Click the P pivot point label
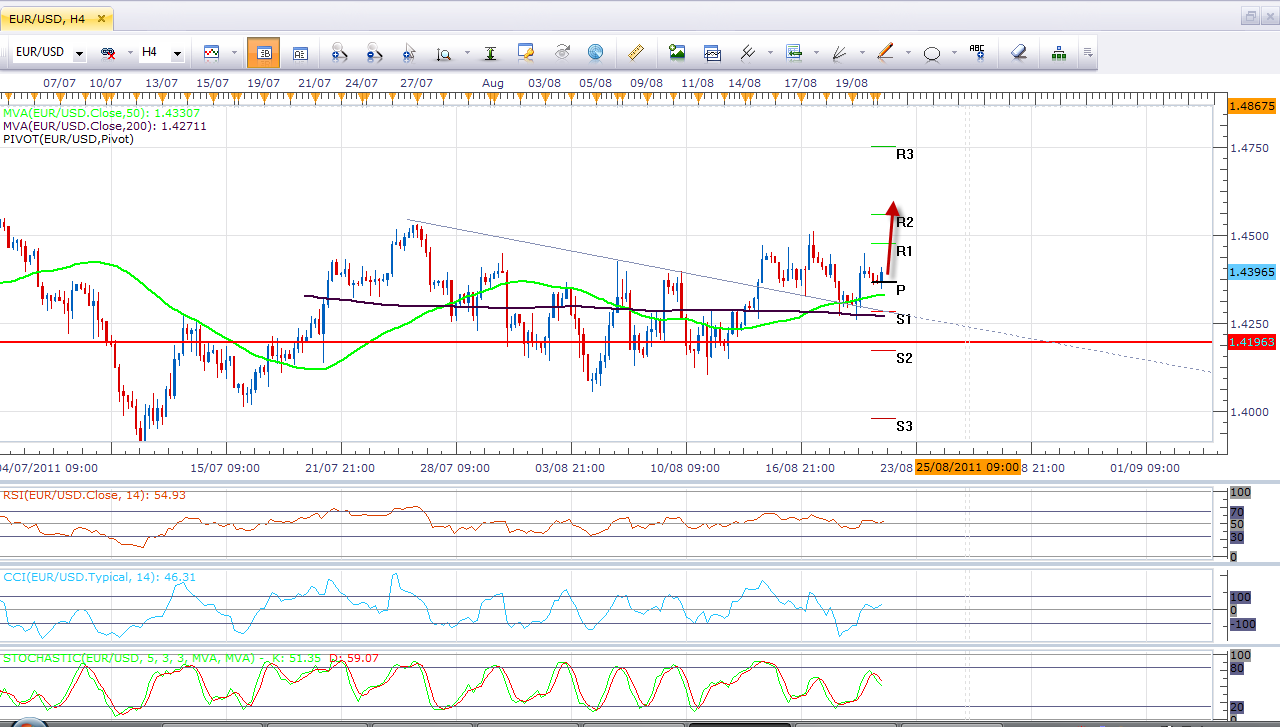The height and width of the screenshot is (727, 1280). coord(901,290)
